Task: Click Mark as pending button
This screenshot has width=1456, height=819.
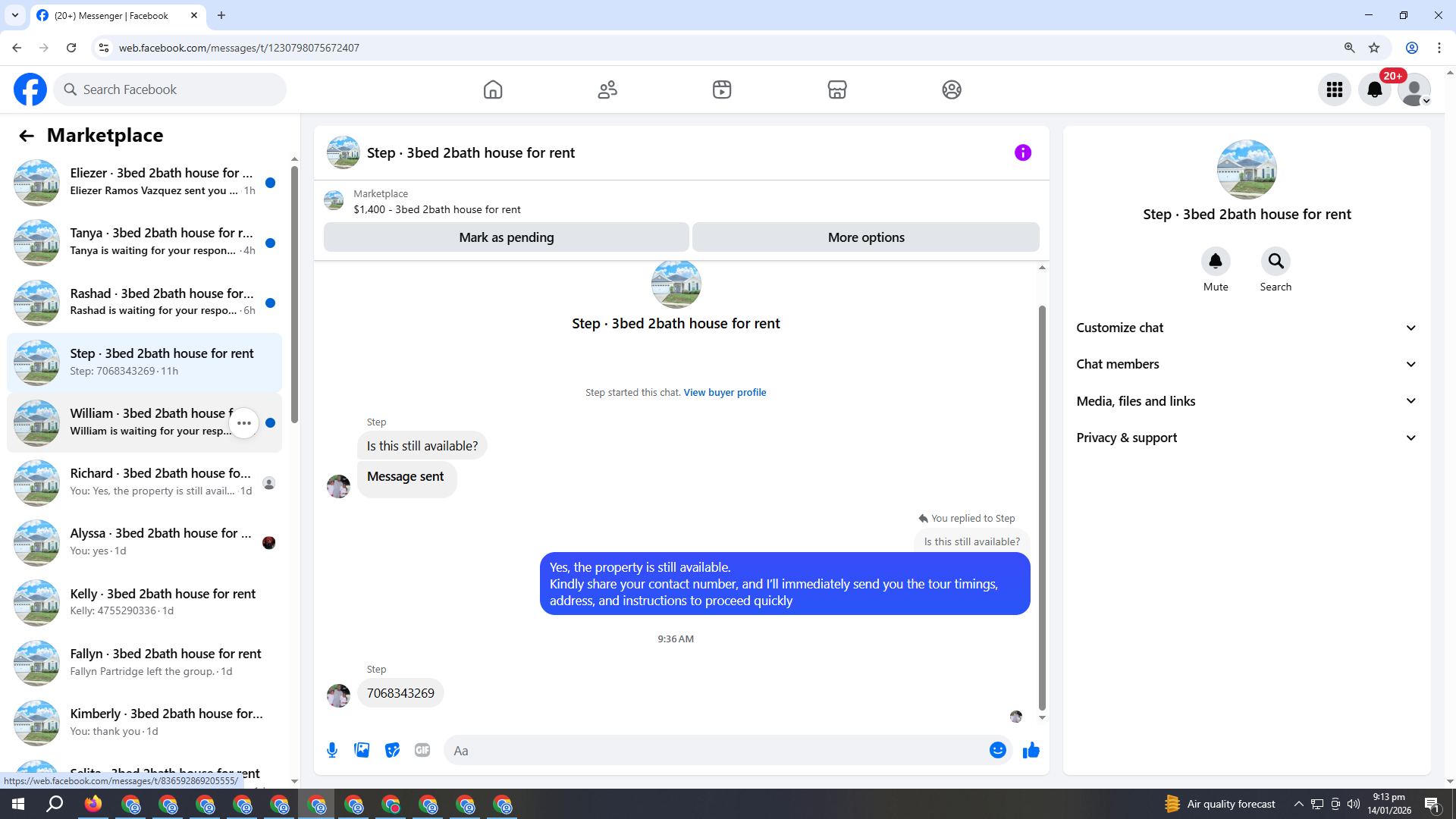Action: pyautogui.click(x=506, y=237)
